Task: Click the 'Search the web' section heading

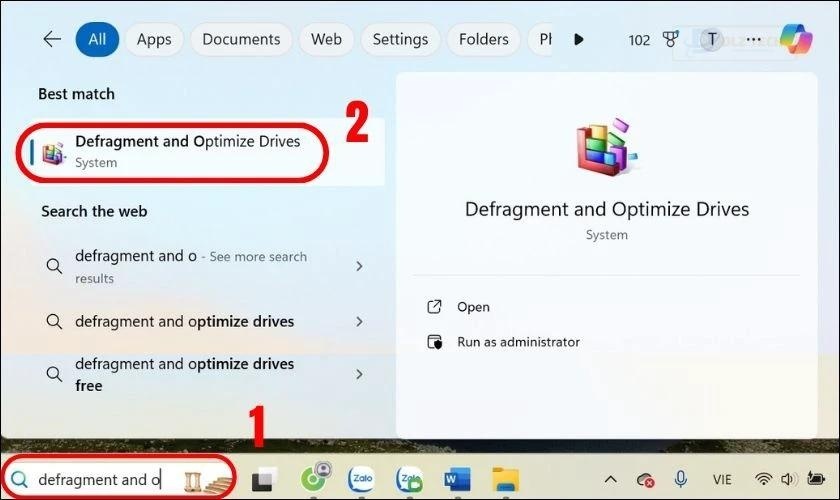Action: click(x=94, y=211)
